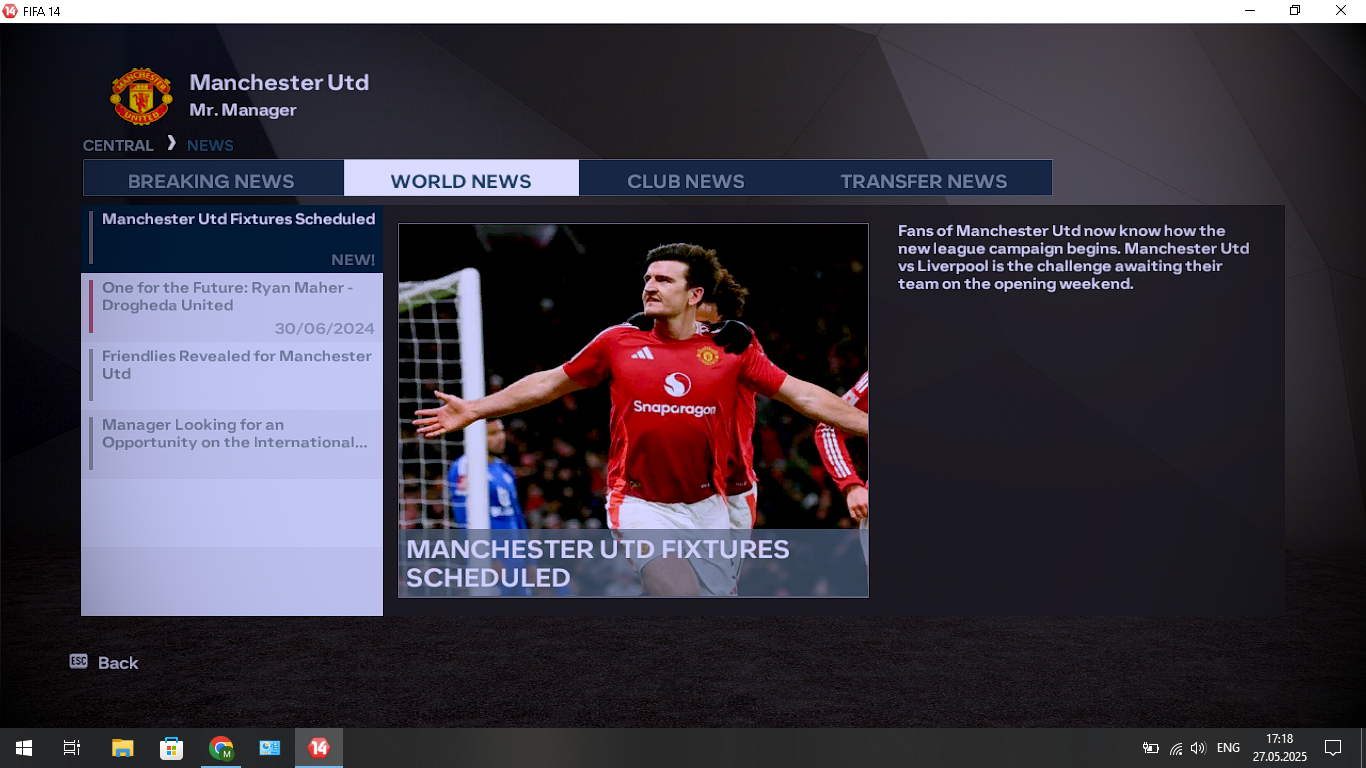Click the Manchester United club crest

pyautogui.click(x=141, y=96)
